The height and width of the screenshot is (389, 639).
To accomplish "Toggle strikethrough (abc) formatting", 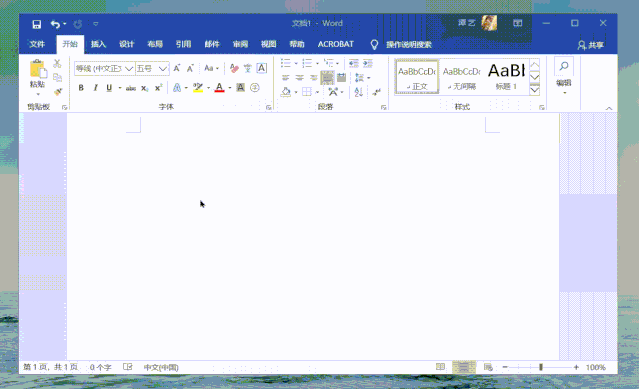I will (131, 88).
